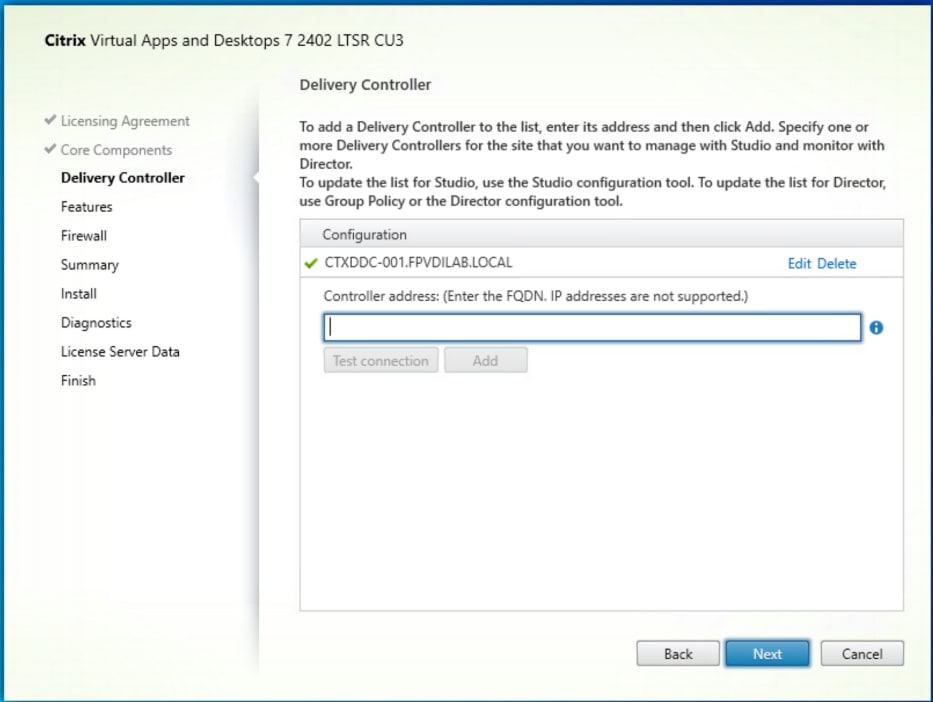Select the Firewall step in sidebar
The height and width of the screenshot is (702, 933).
84,236
